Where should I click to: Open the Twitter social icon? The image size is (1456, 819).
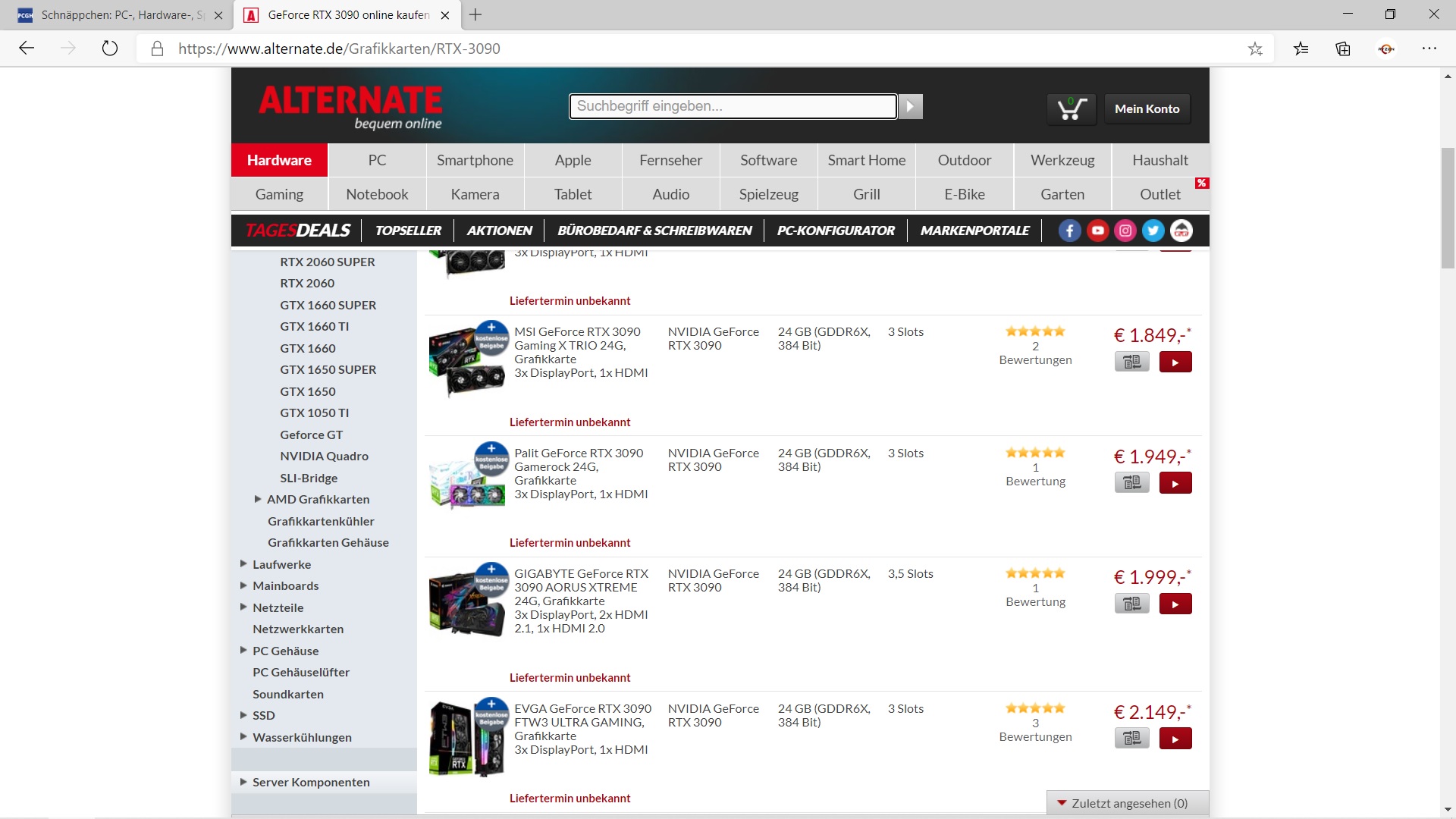(x=1153, y=231)
